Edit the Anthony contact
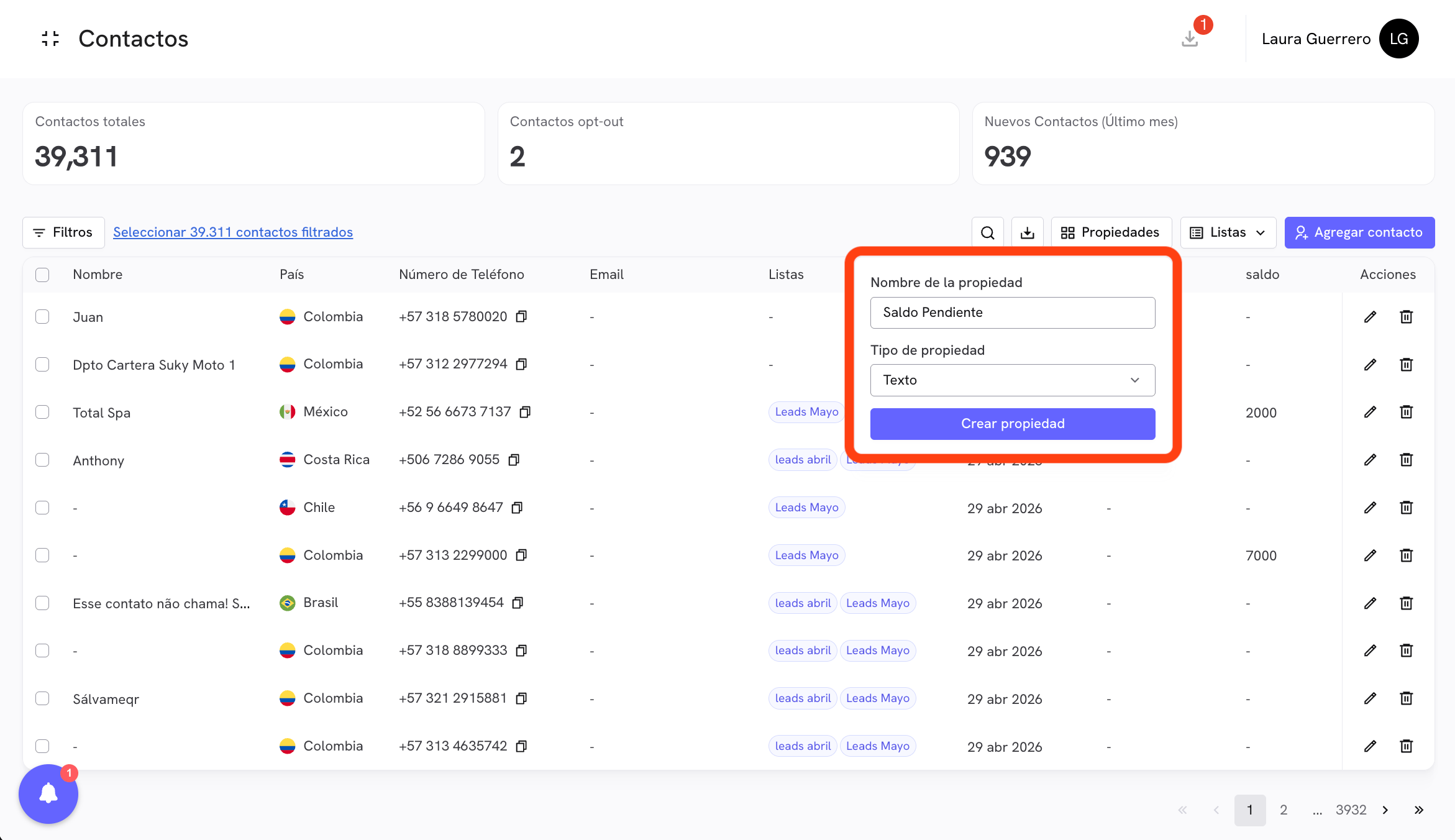Image resolution: width=1455 pixels, height=840 pixels. point(1370,460)
